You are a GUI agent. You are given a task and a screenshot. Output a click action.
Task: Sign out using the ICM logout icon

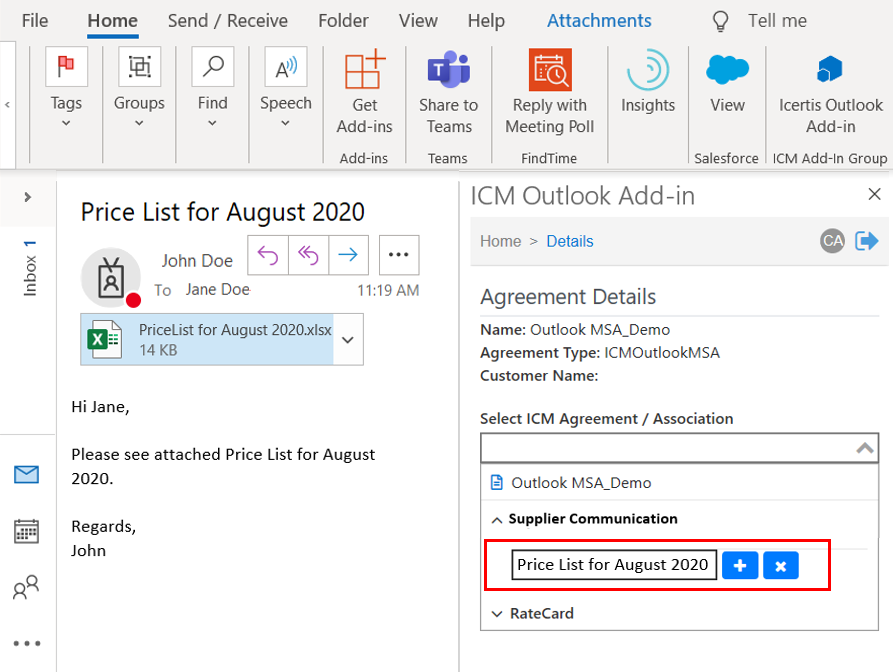tap(866, 240)
